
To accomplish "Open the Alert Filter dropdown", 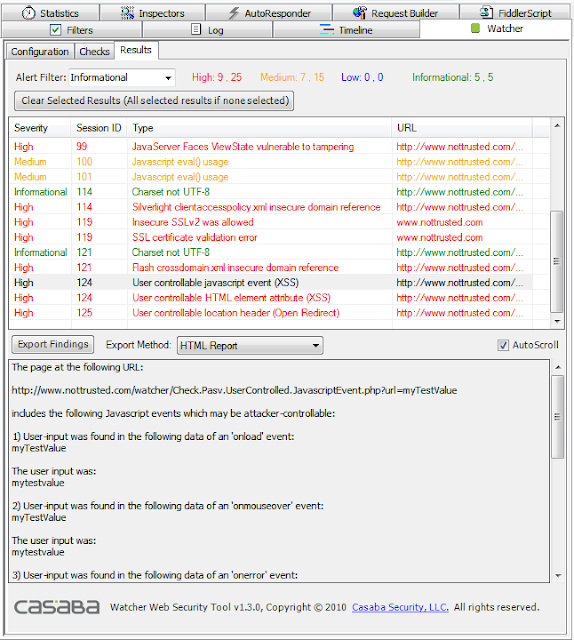I will point(122,78).
